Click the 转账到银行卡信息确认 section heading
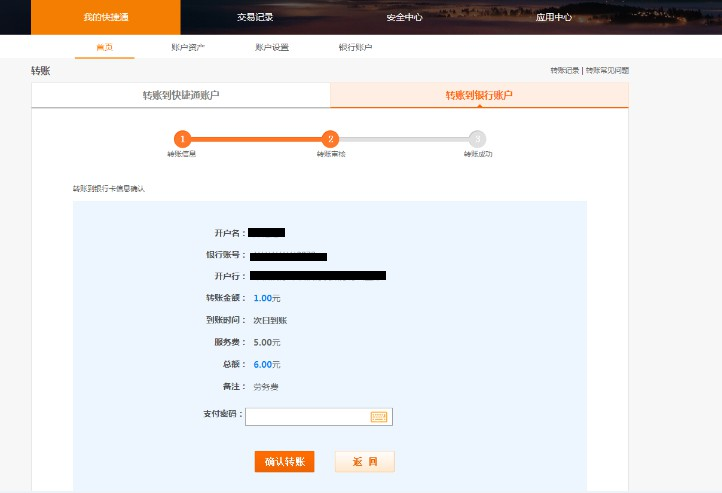This screenshot has width=722, height=493. [x=109, y=189]
